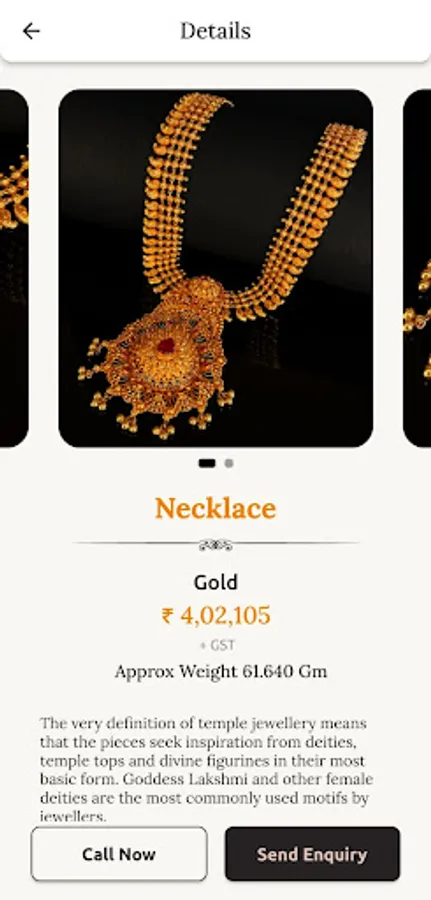This screenshot has height=900, width=431.
Task: Tap the + GST note
Action: (x=217, y=645)
